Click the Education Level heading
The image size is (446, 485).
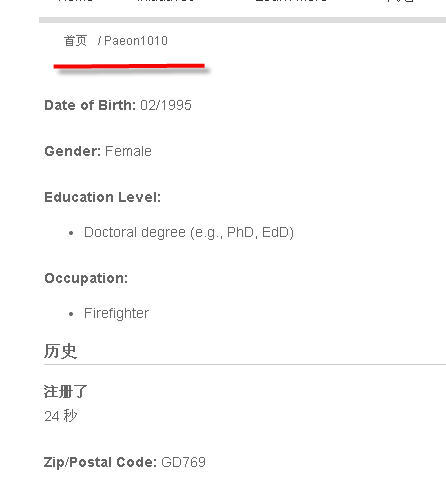tap(103, 197)
